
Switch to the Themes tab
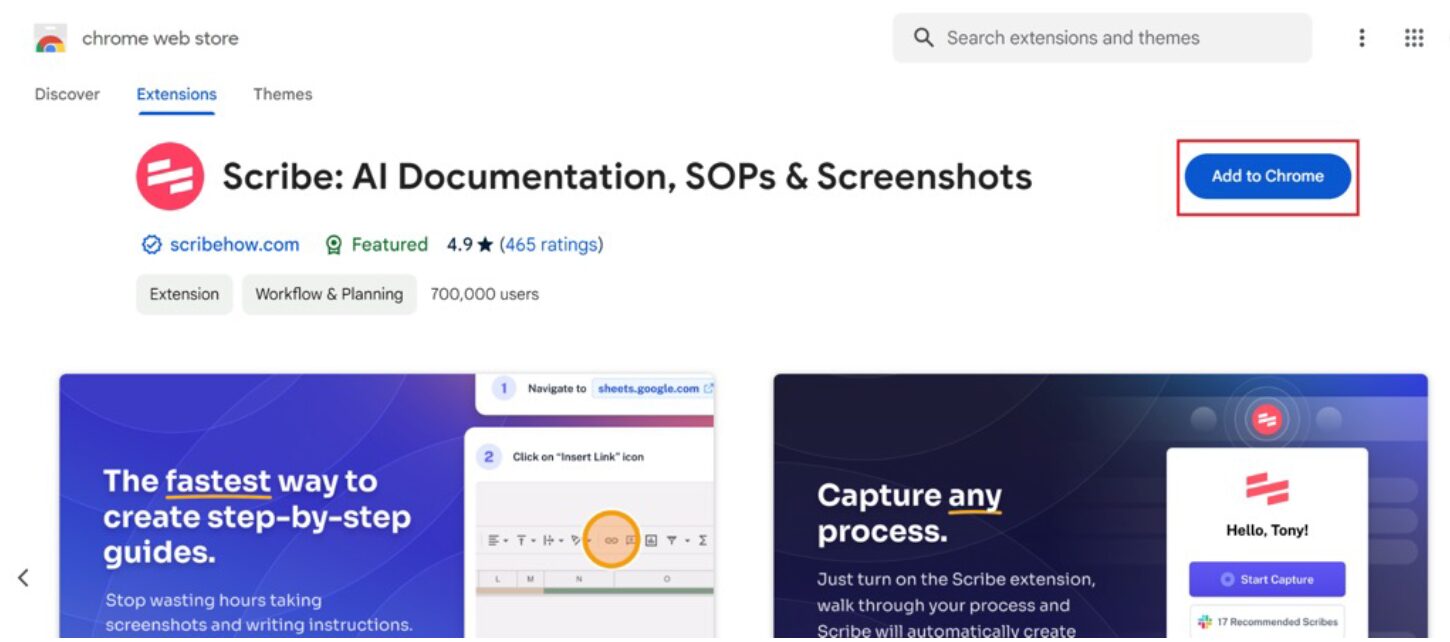(x=282, y=93)
